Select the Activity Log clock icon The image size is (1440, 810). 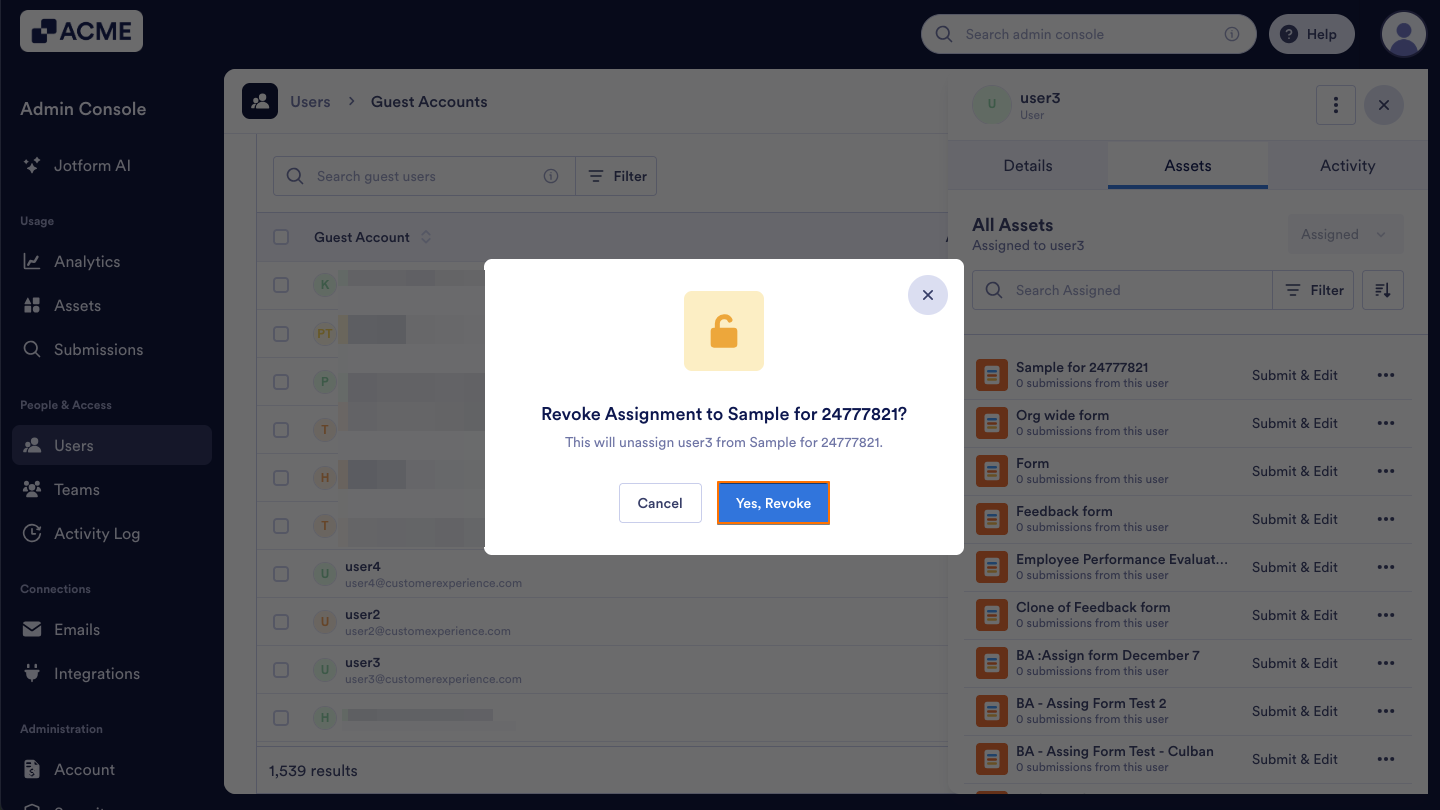click(x=33, y=533)
